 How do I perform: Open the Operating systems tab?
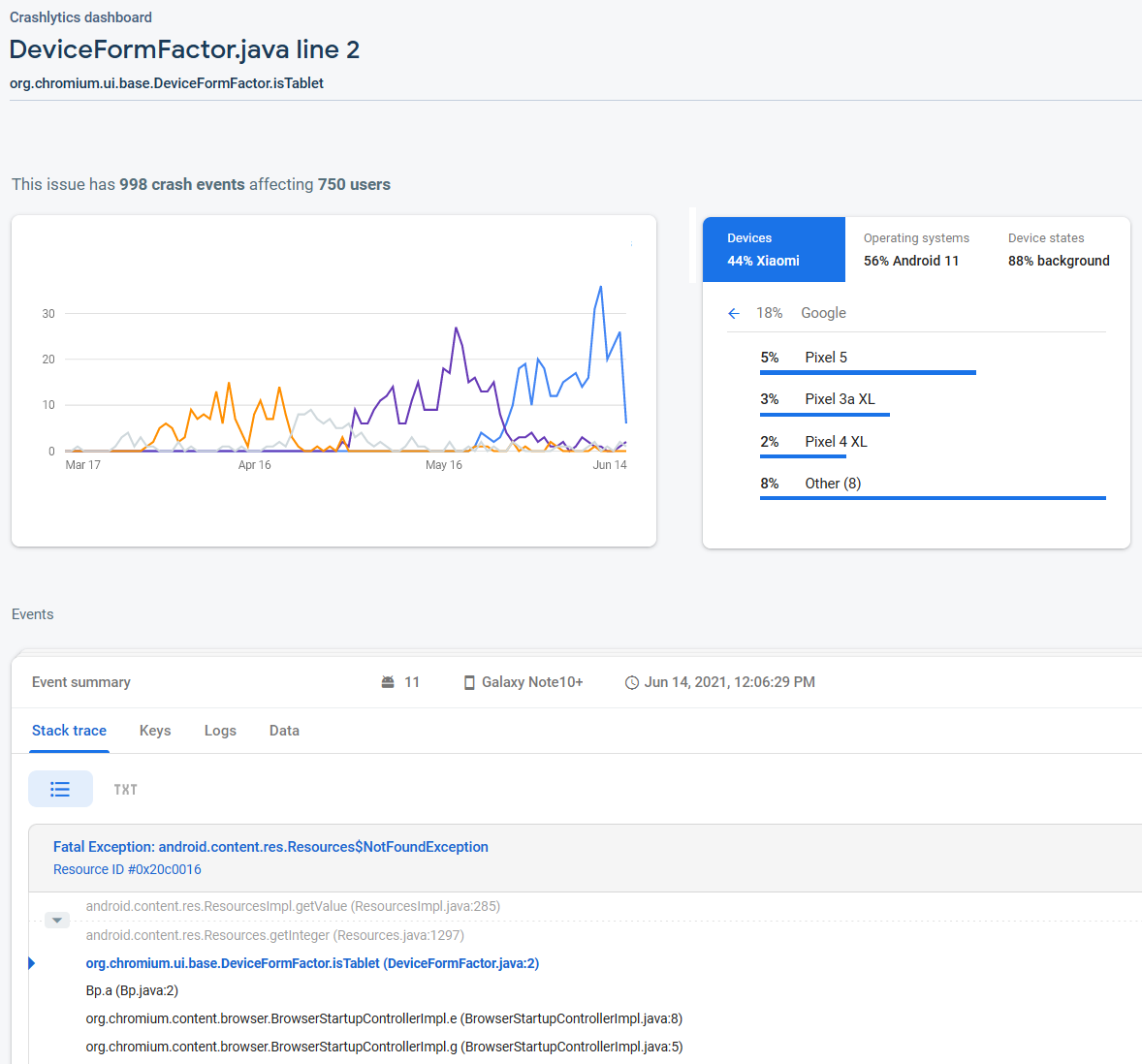(915, 250)
